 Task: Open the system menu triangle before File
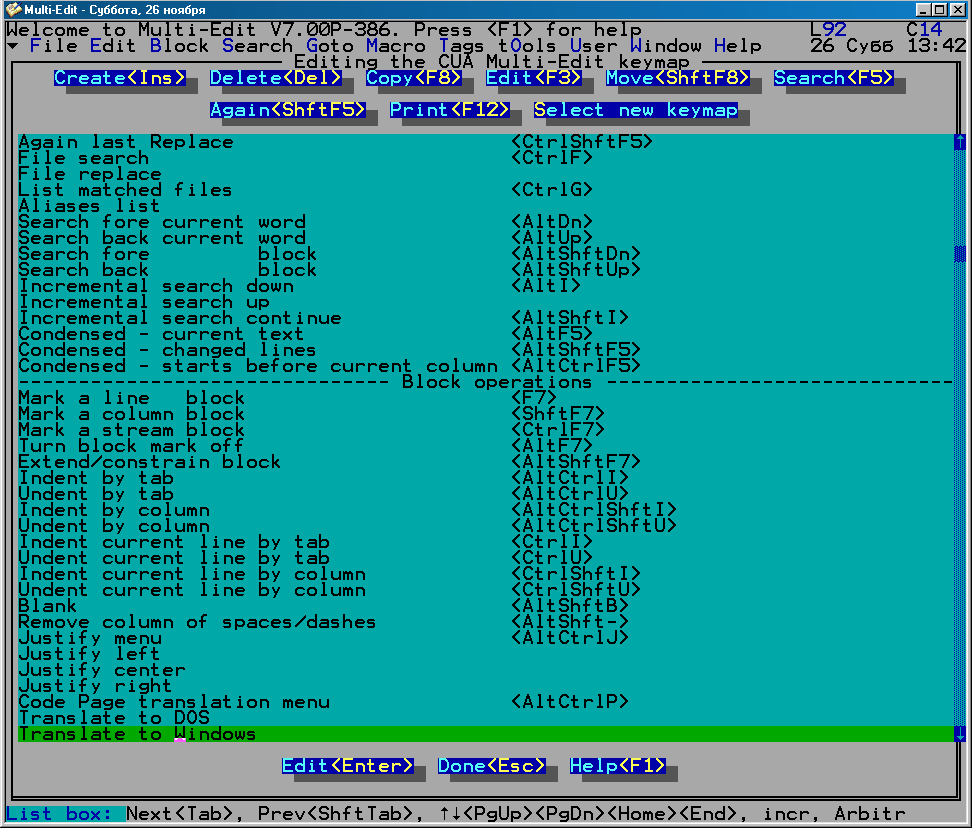(x=11, y=46)
